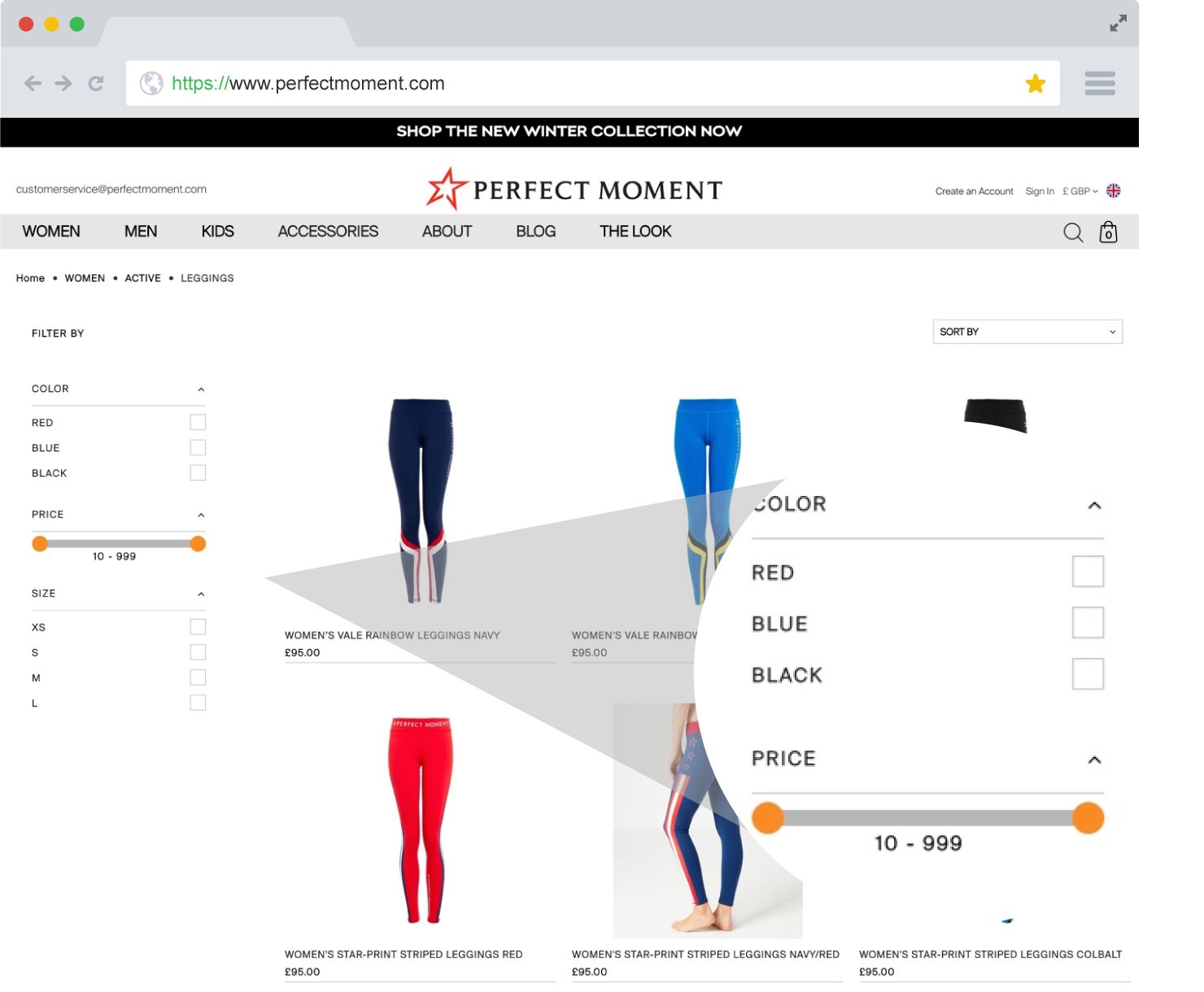Click the yellow bookmark star
This screenshot has width=1204, height=992.
1035,83
